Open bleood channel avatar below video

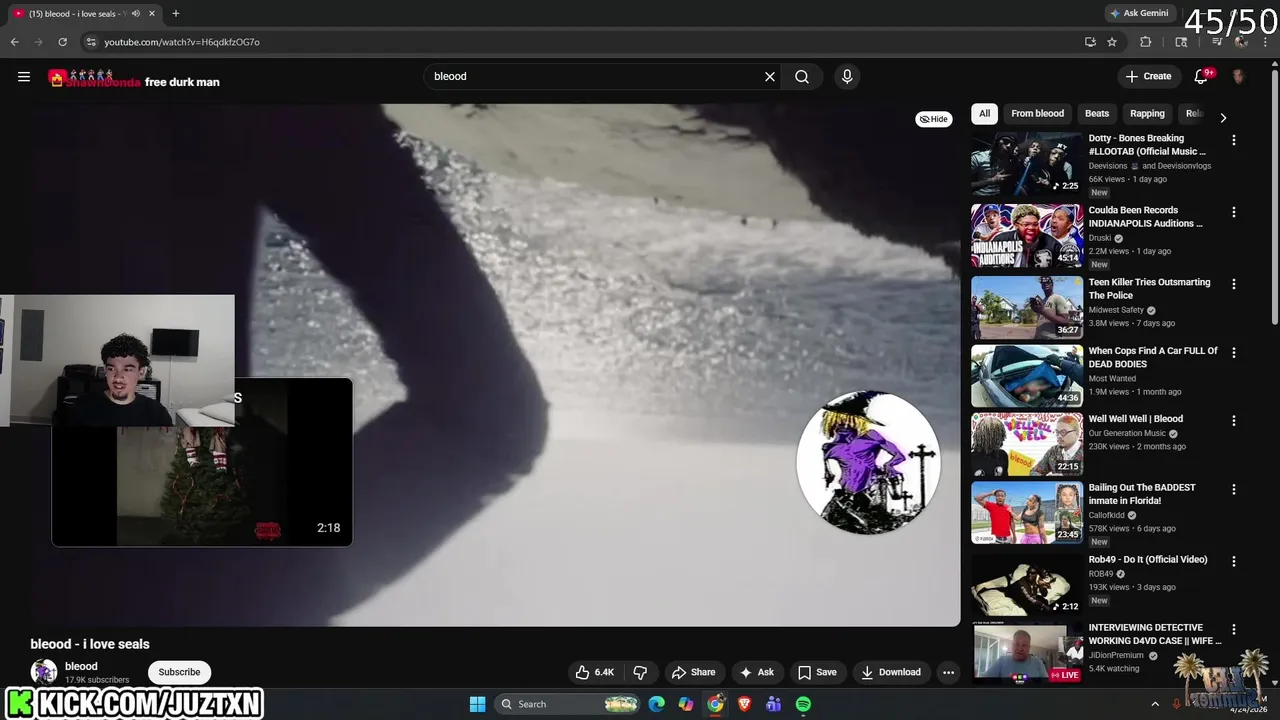click(x=44, y=672)
